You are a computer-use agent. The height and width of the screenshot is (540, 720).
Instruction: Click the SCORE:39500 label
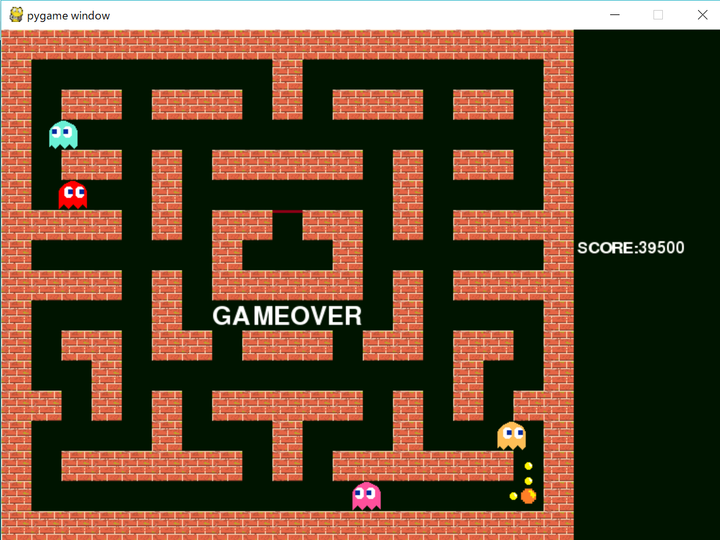[x=631, y=248]
